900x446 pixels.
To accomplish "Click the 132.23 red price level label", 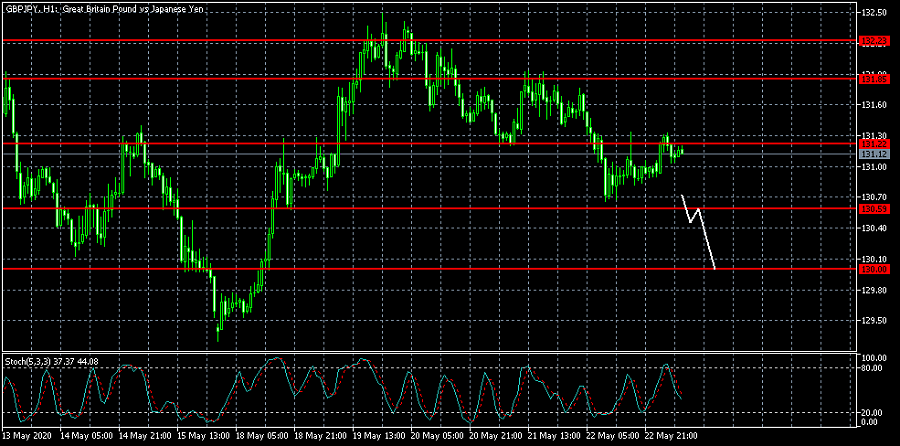I will coord(874,41).
